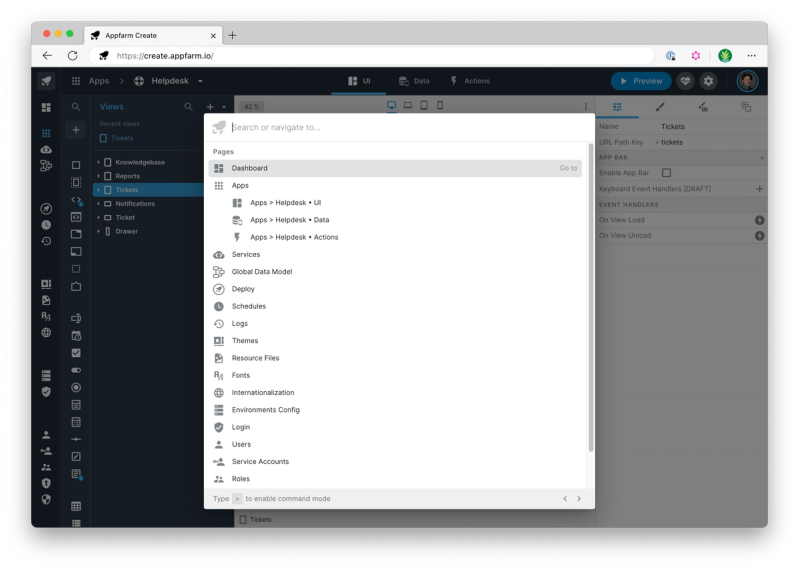Open the Deploy rocket icon in left sidebar
The image size is (800, 570).
pos(46,208)
